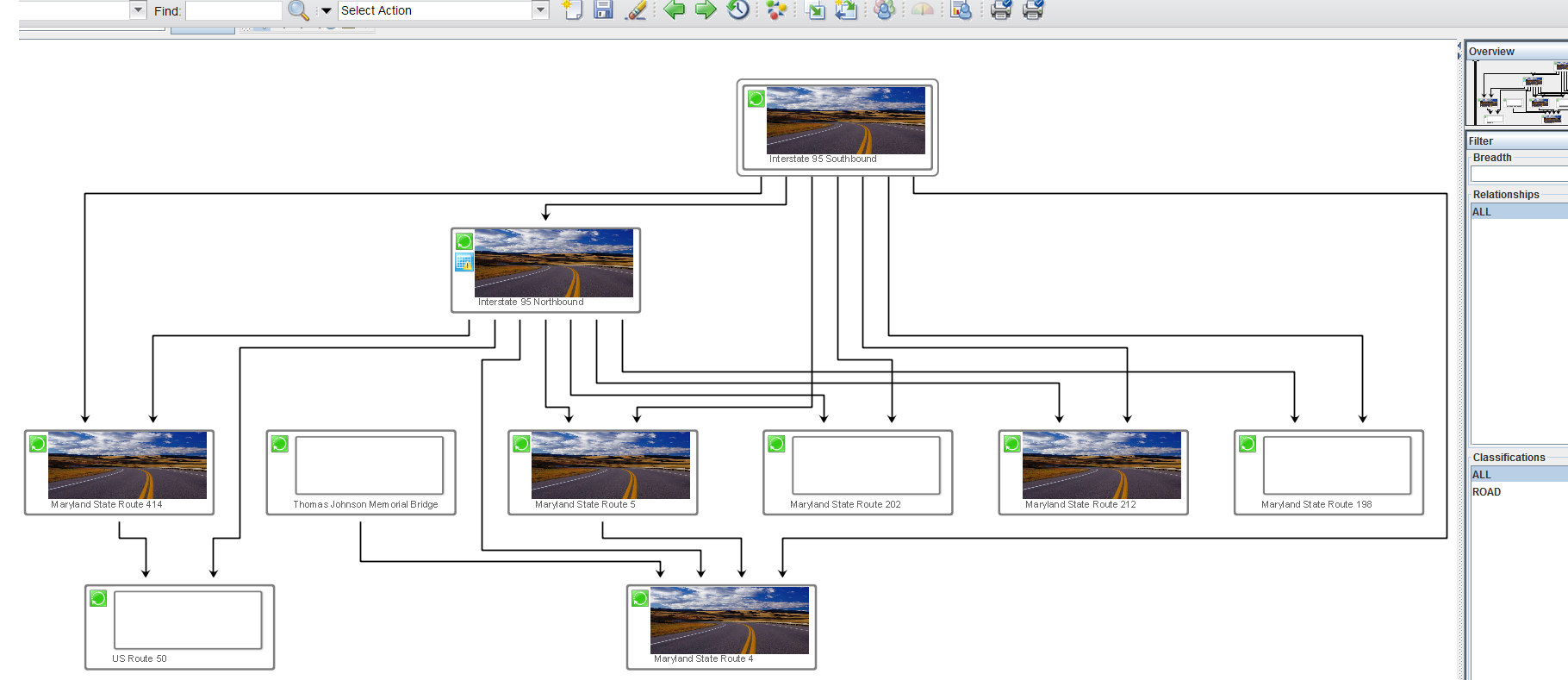Click the green back arrow icon
This screenshot has width=1568, height=680.
(x=674, y=10)
